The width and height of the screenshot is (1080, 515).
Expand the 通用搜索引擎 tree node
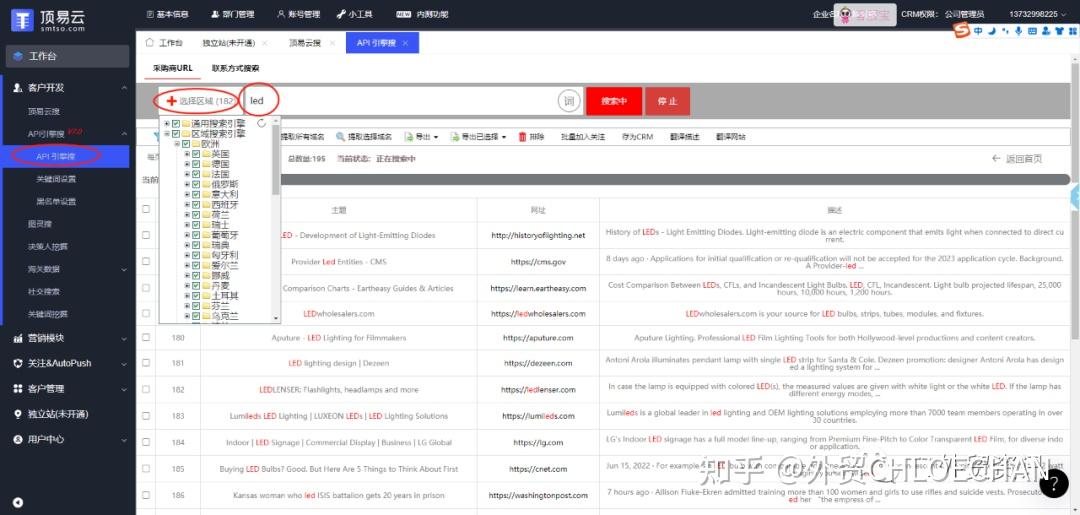[167, 124]
